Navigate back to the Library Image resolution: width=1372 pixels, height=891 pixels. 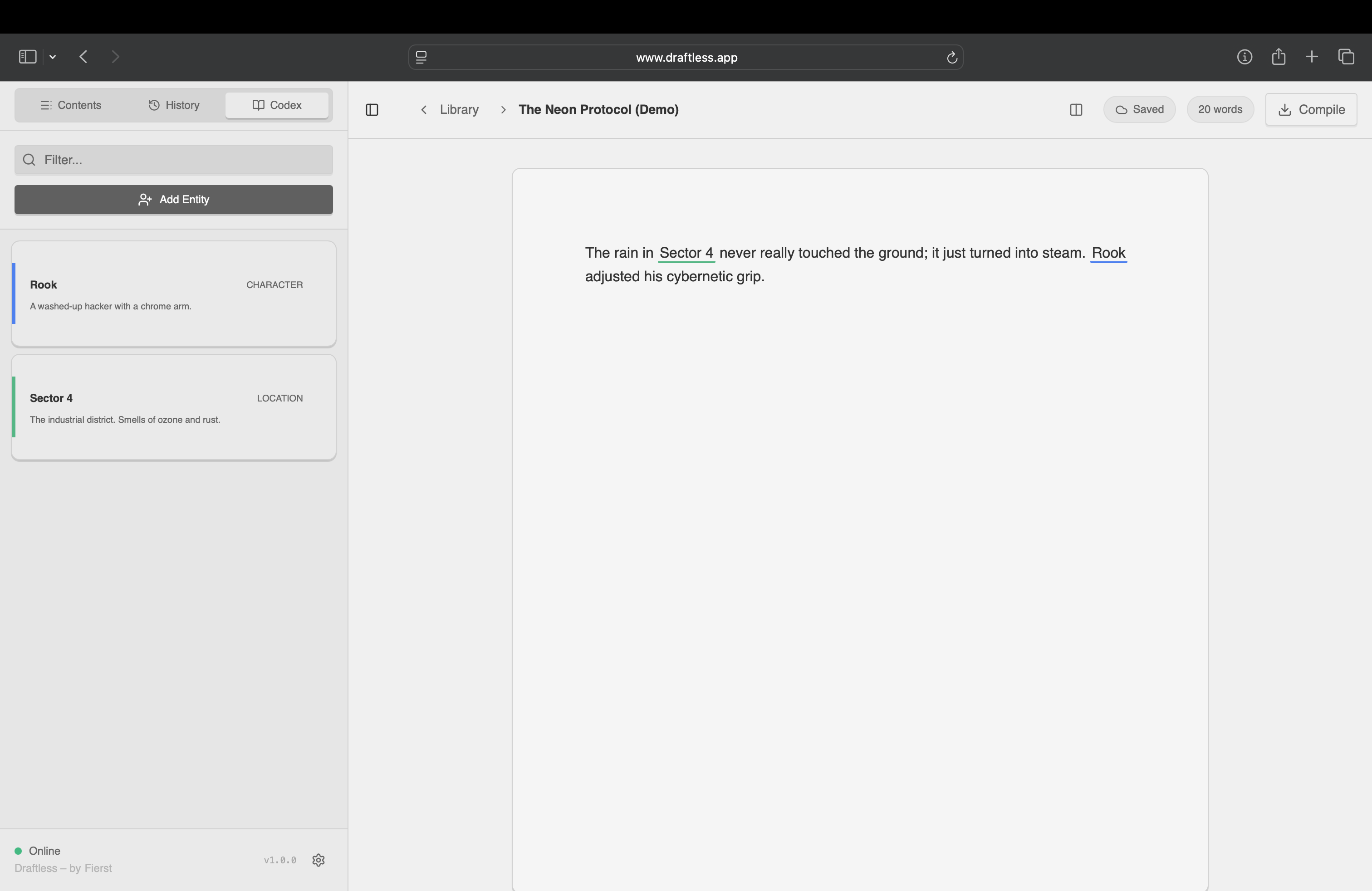tap(459, 109)
